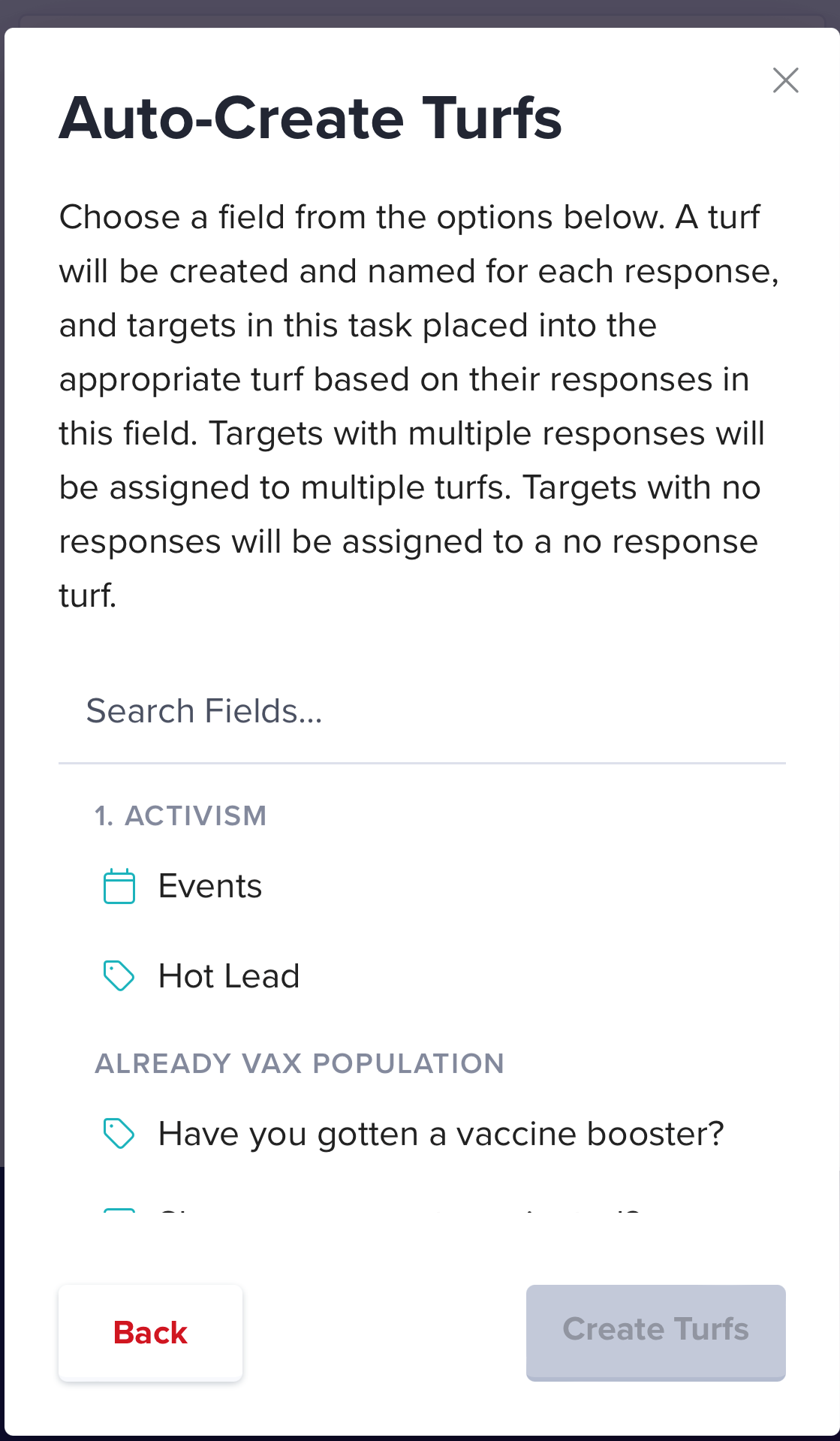Select the cut-off field at the list bottom
Viewport: 840px width, 1441px height.
422,1210
